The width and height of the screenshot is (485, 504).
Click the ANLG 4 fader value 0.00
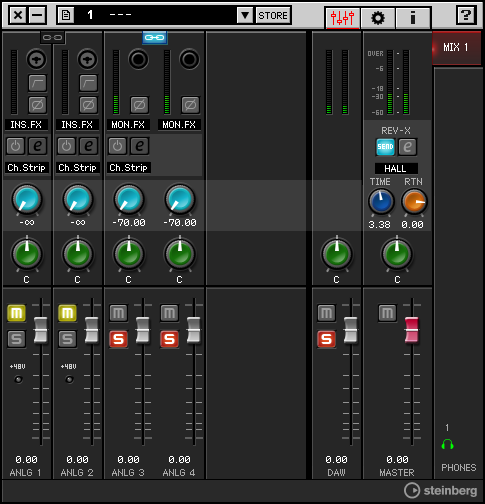click(x=180, y=460)
